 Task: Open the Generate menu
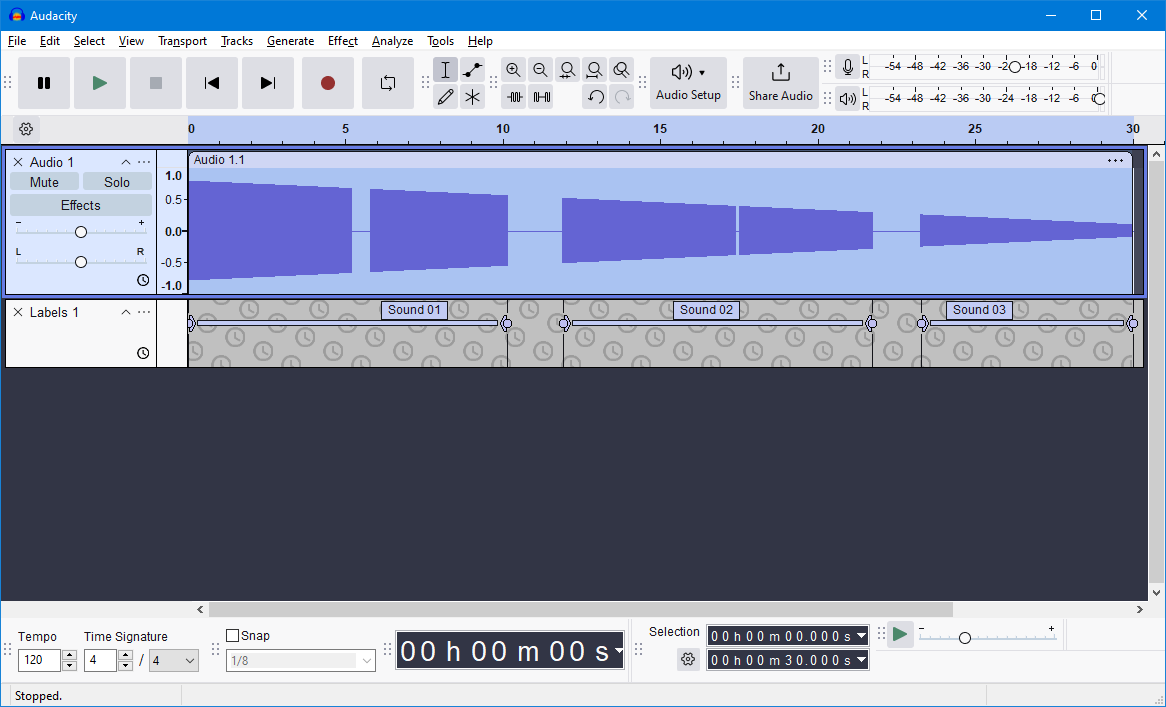pyautogui.click(x=290, y=41)
